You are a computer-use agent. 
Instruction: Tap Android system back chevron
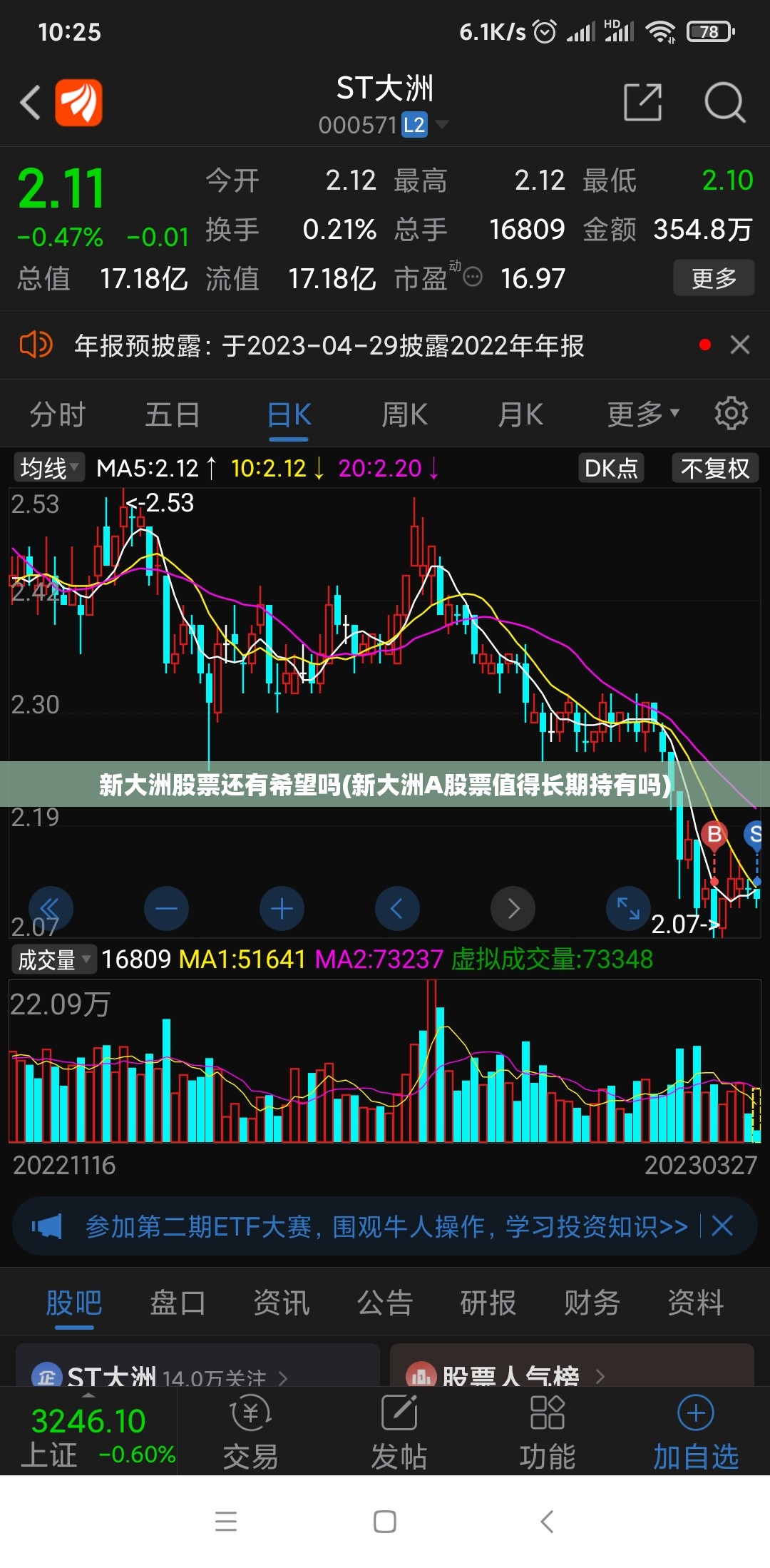click(547, 1522)
